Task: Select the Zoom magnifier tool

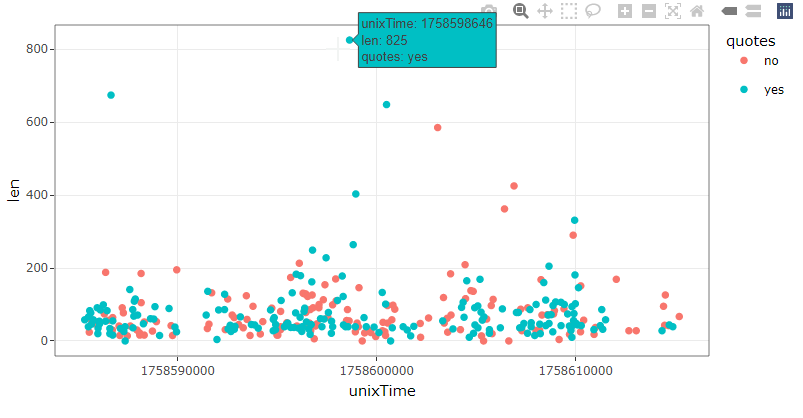Action: [521, 11]
